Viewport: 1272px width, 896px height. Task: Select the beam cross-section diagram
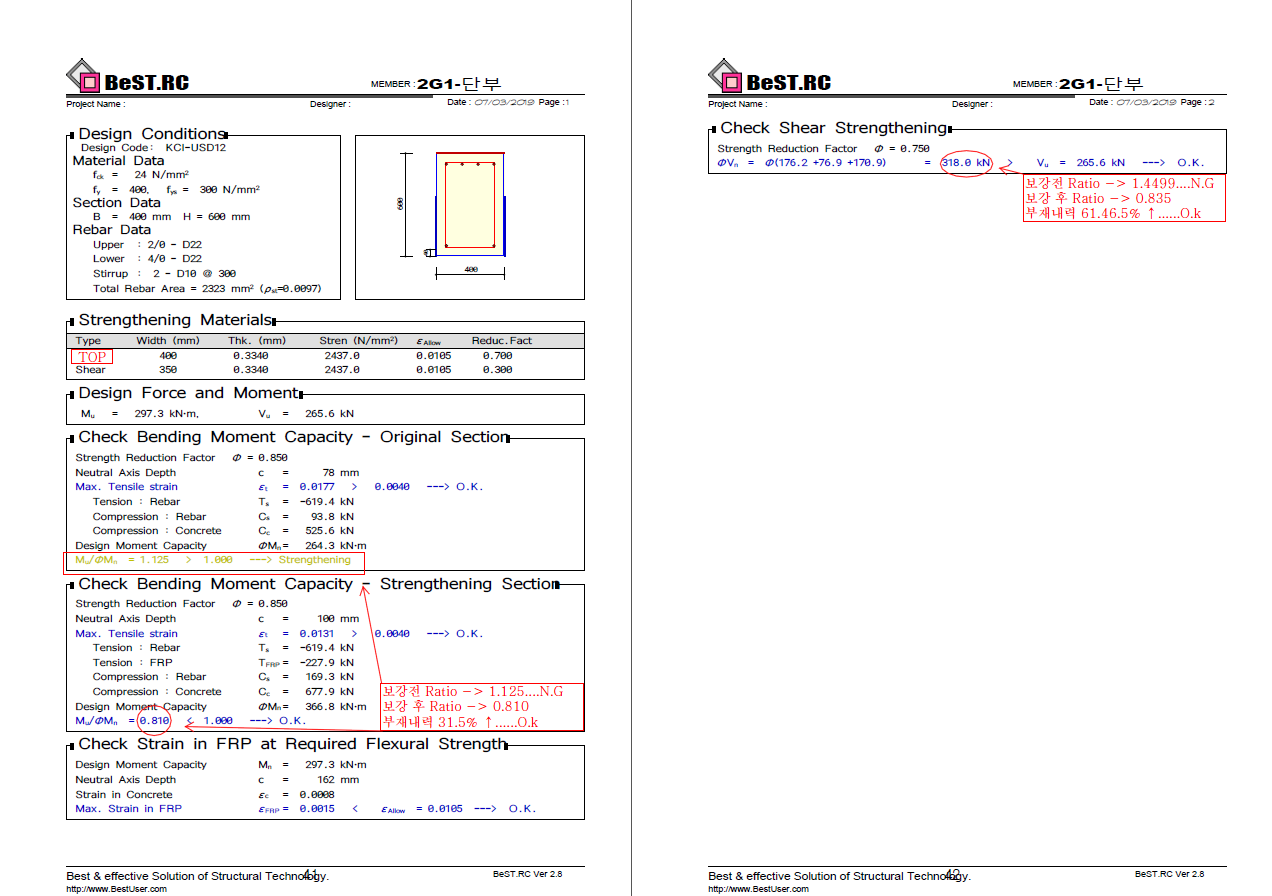point(470,217)
